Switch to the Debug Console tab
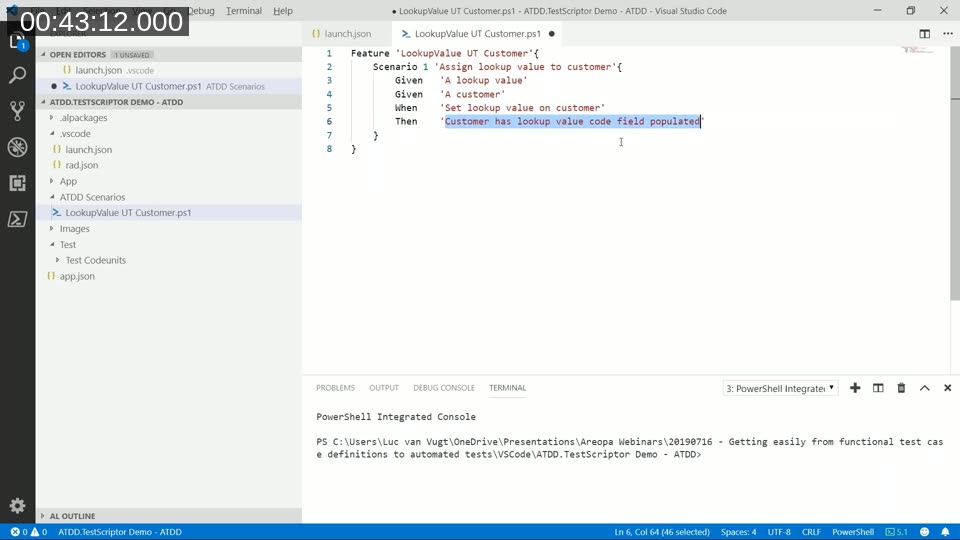Viewport: 960px width, 540px height. 444,388
